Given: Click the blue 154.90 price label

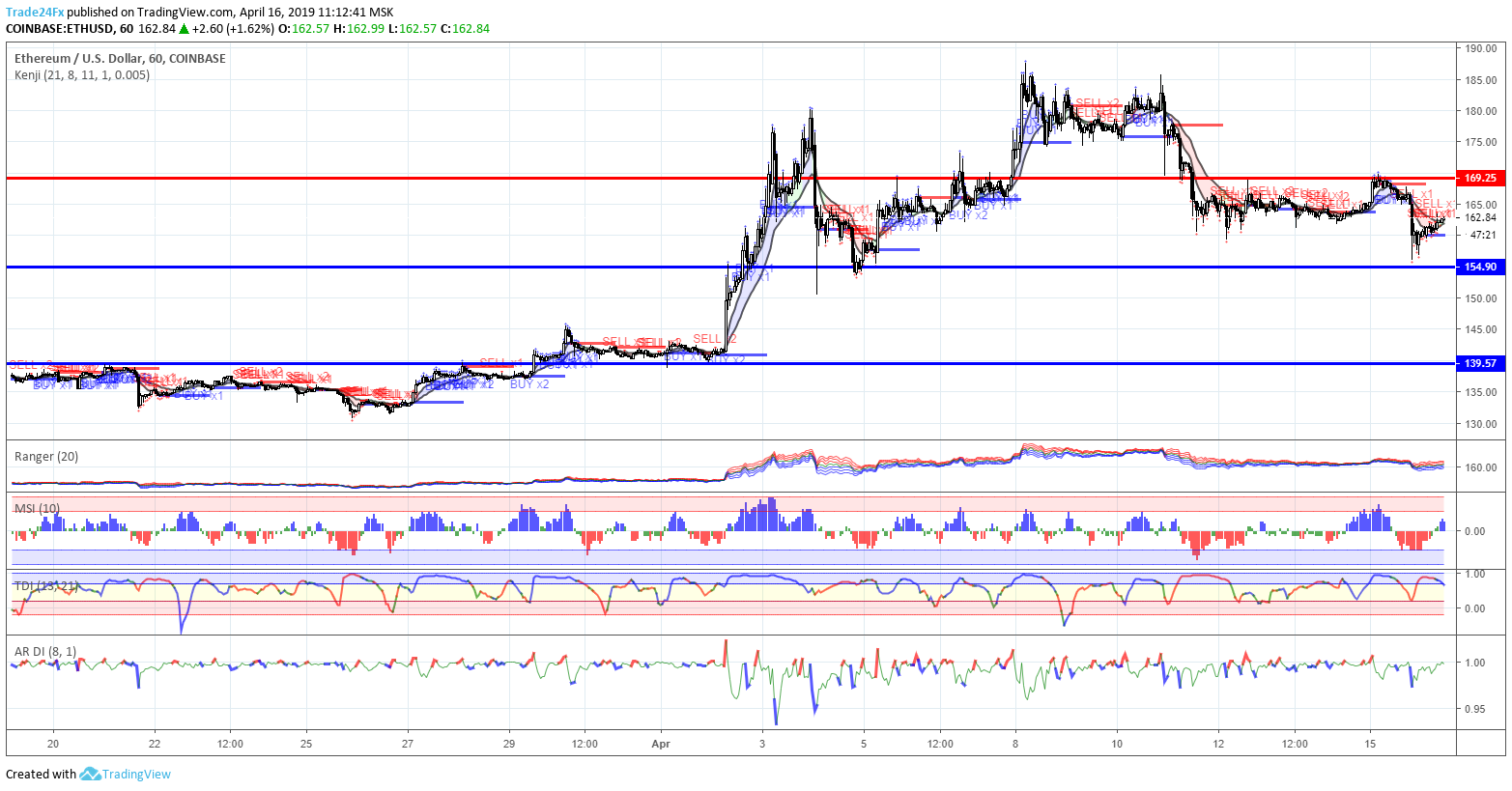Looking at the screenshot, I should 1480,267.
